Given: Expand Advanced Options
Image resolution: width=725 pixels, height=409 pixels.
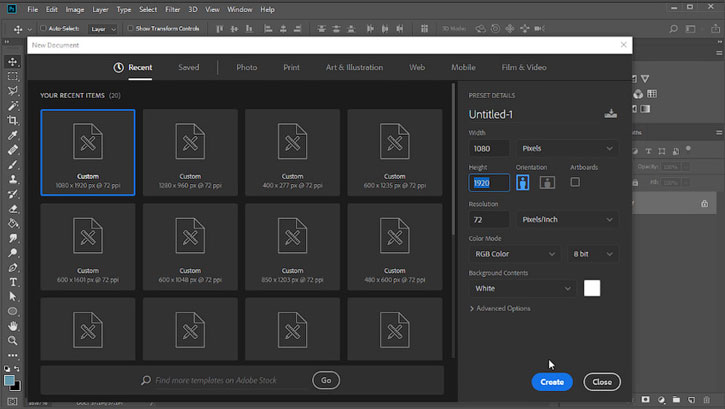Looking at the screenshot, I should point(500,308).
